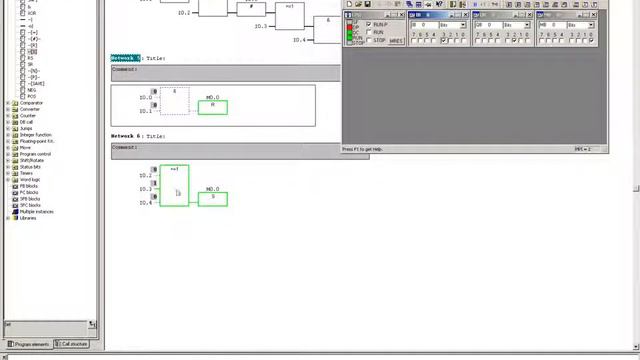
Task: Click the Open file icon in PLCSIM toolbar
Action: pos(358,4)
